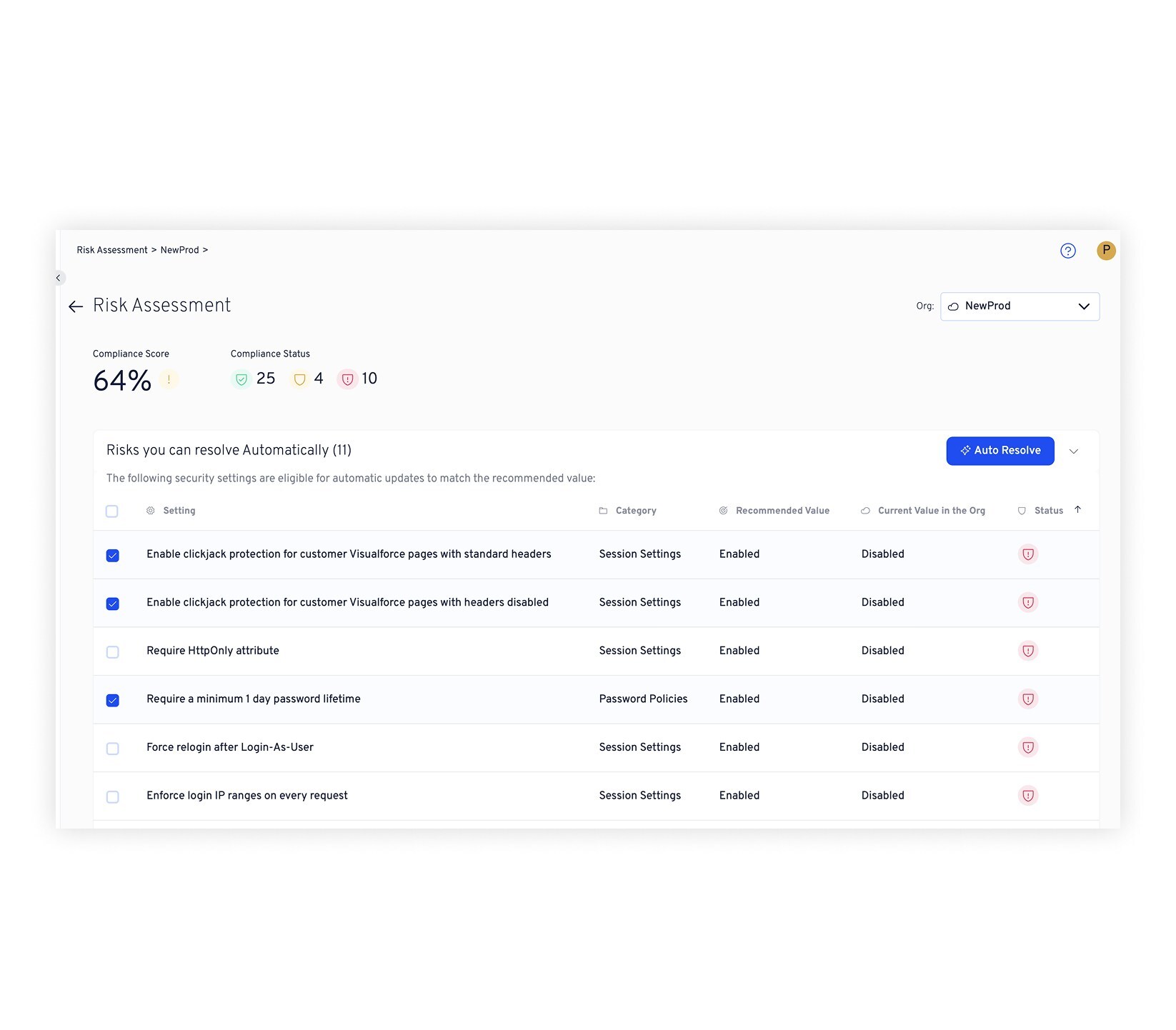This screenshot has width=1176, height=1030.
Task: Toggle the select-all checkbox in table header
Action: point(112,511)
